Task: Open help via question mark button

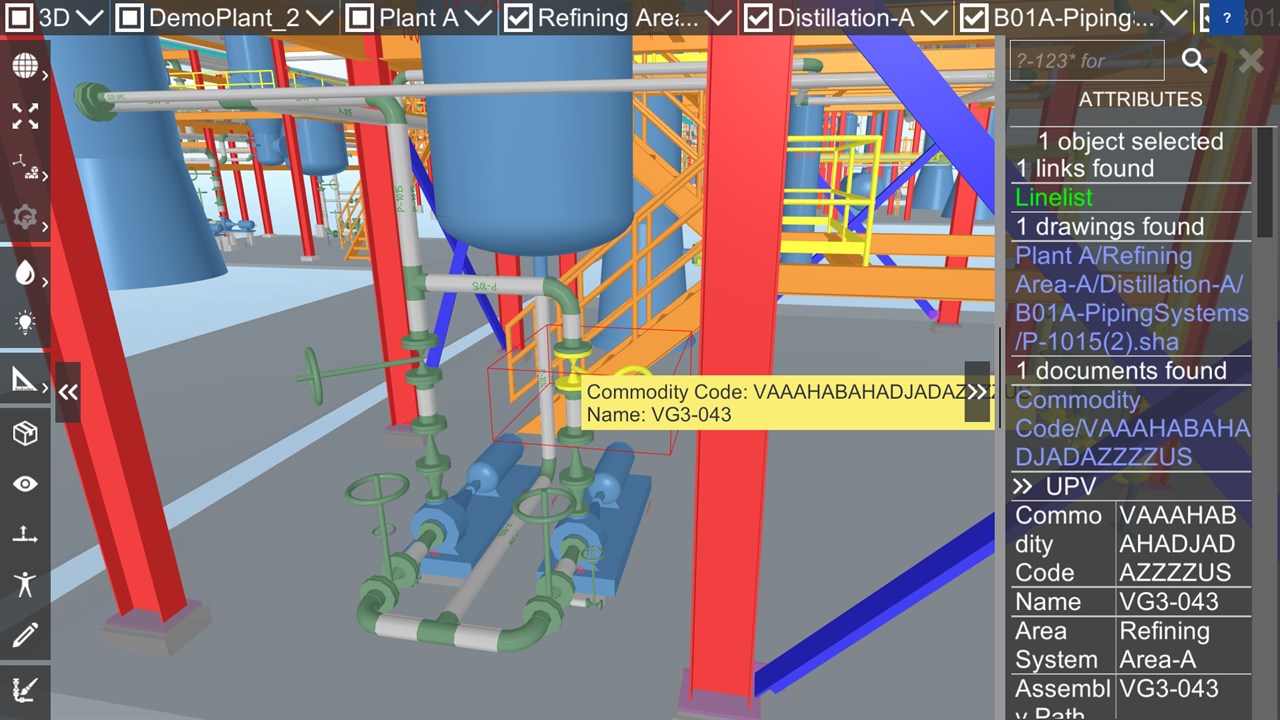Action: pos(1227,18)
